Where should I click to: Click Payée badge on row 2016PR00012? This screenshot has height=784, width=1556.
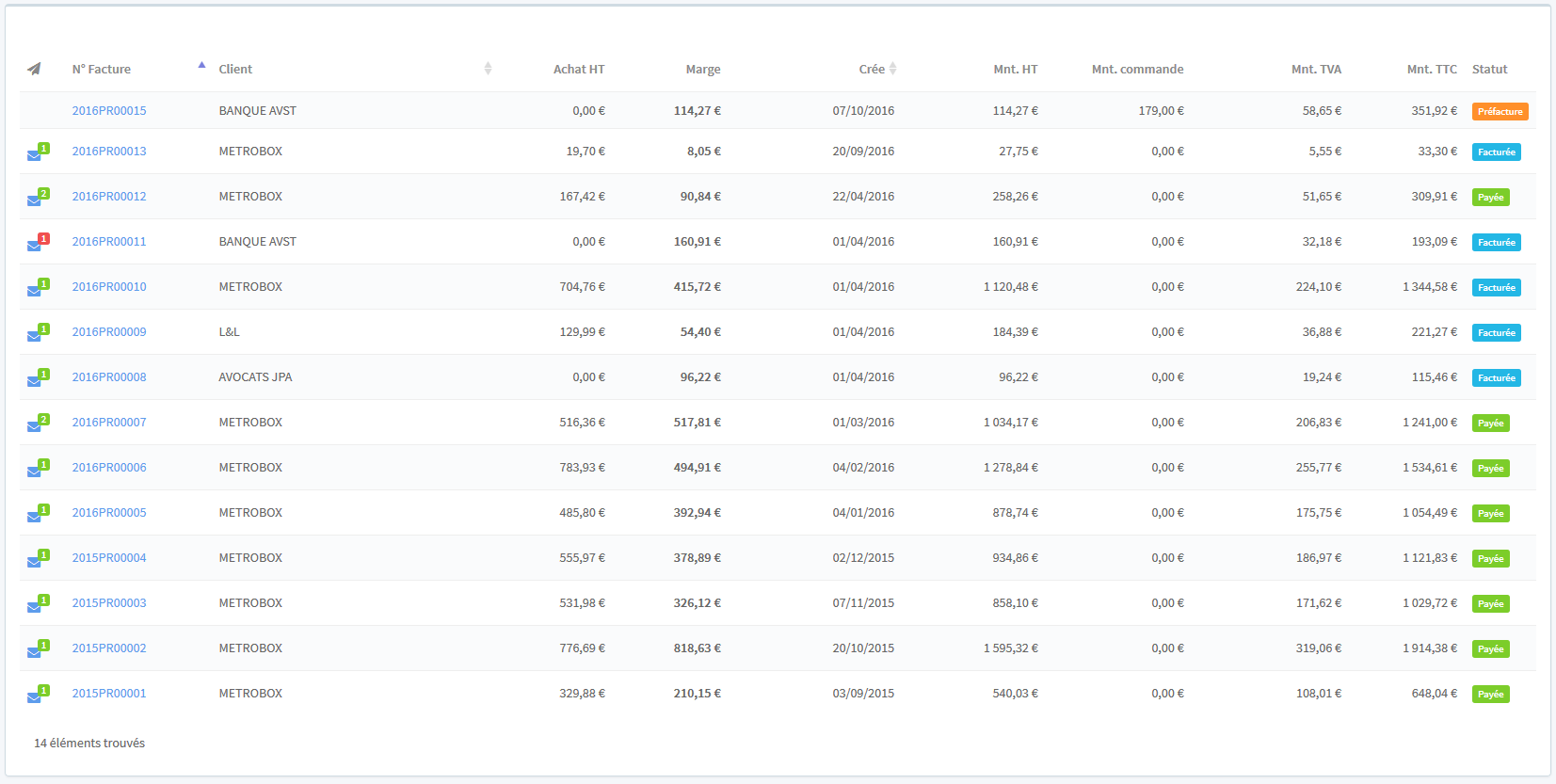(1490, 197)
